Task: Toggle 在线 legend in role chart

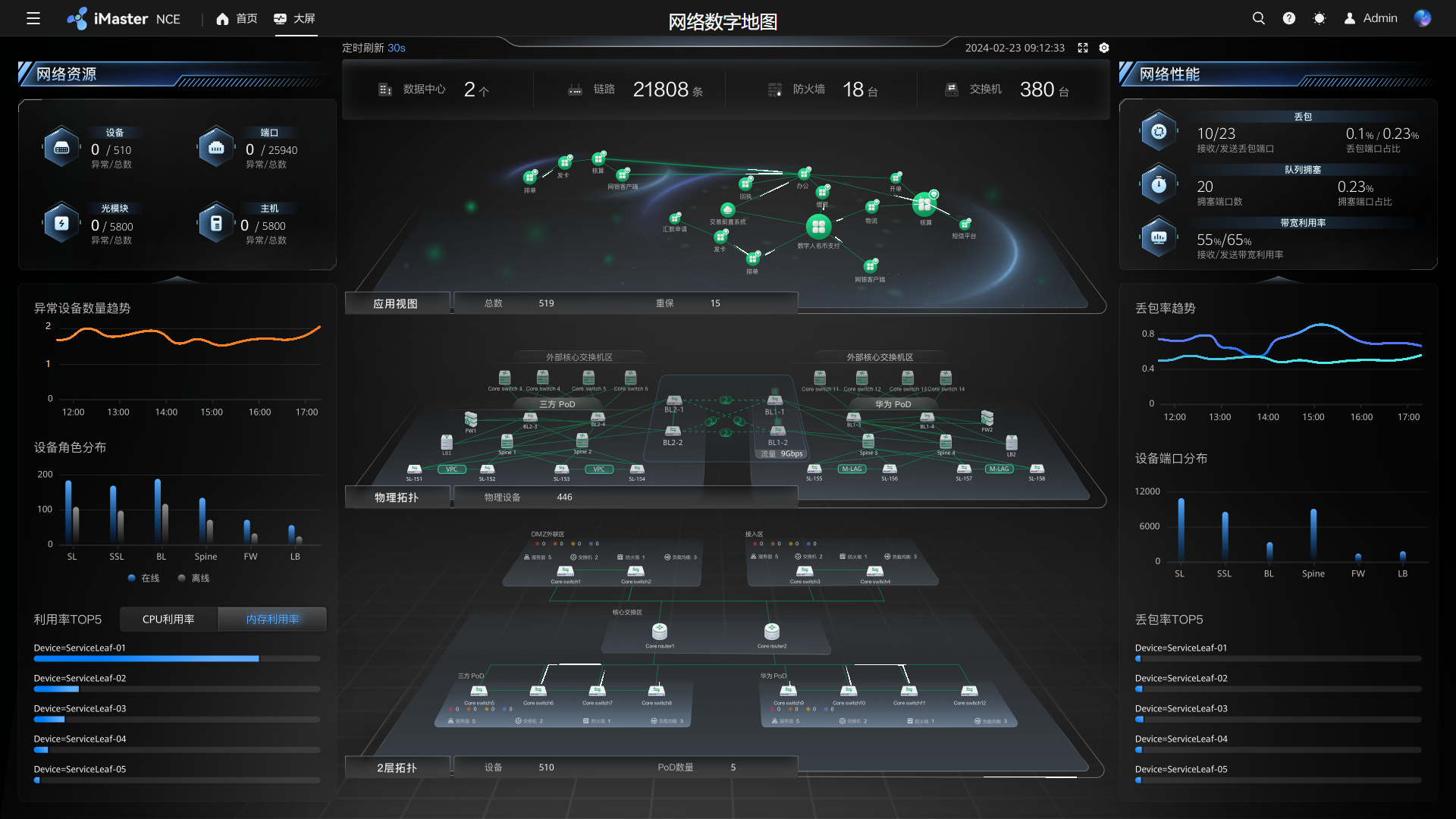Action: [143, 578]
